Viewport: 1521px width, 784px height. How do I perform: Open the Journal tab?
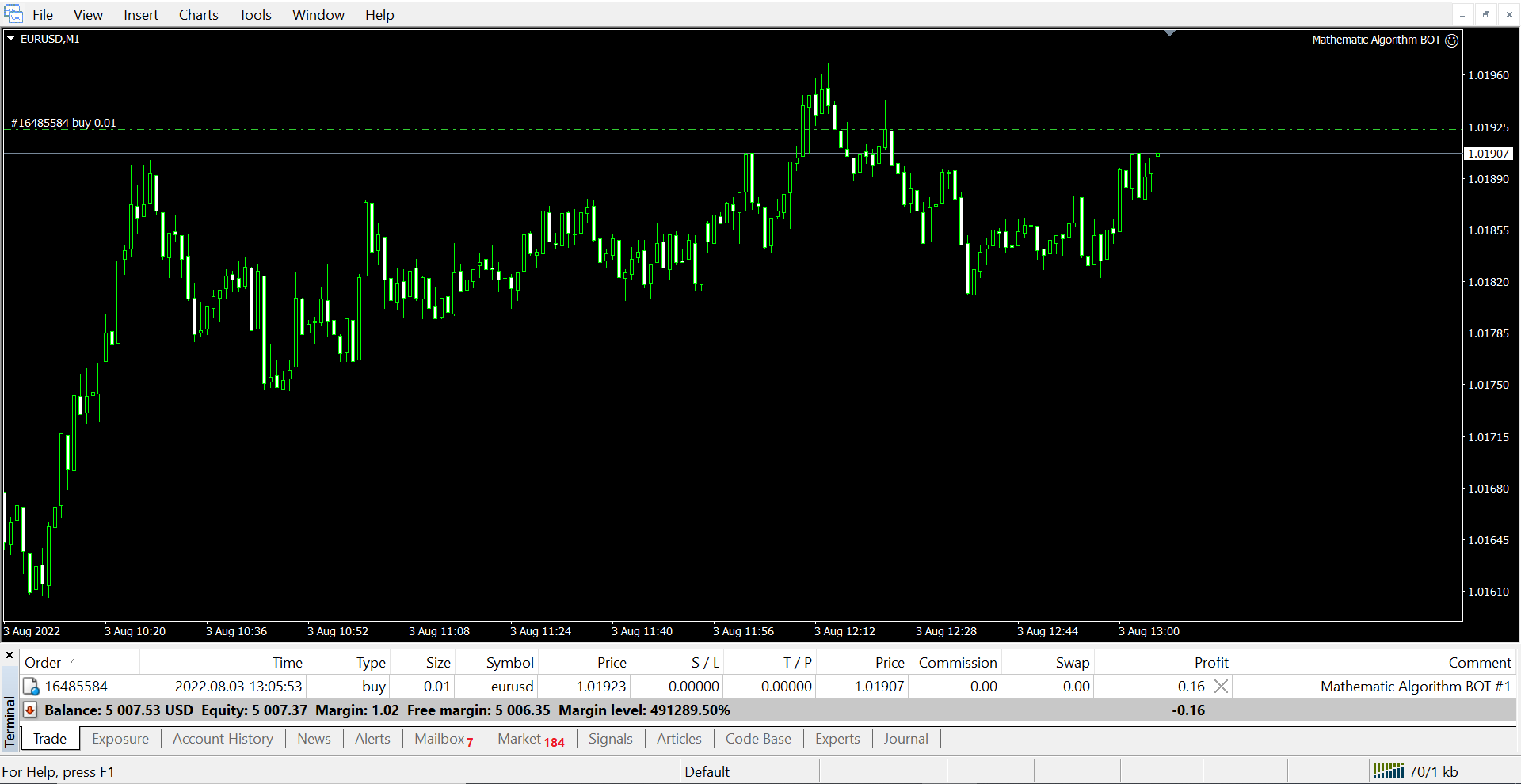click(905, 739)
